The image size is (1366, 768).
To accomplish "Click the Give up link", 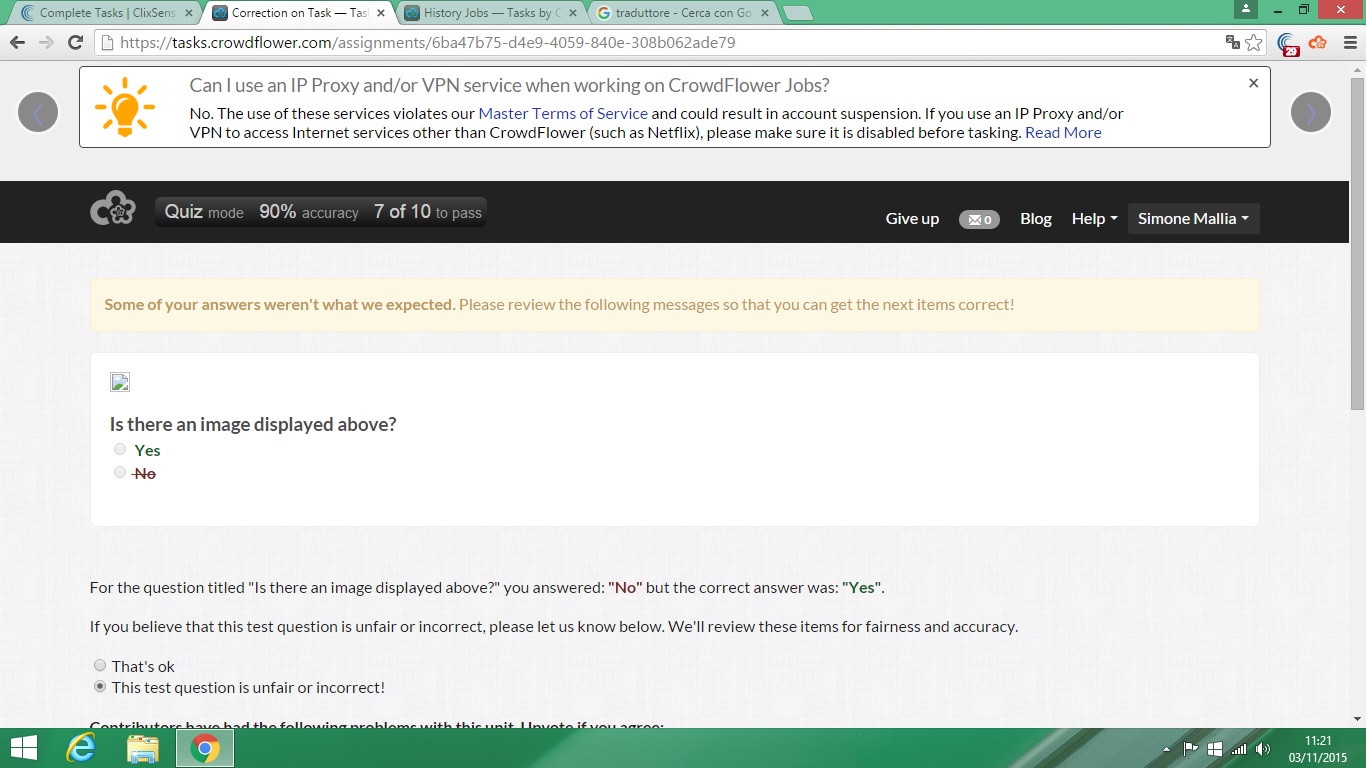I will (912, 219).
